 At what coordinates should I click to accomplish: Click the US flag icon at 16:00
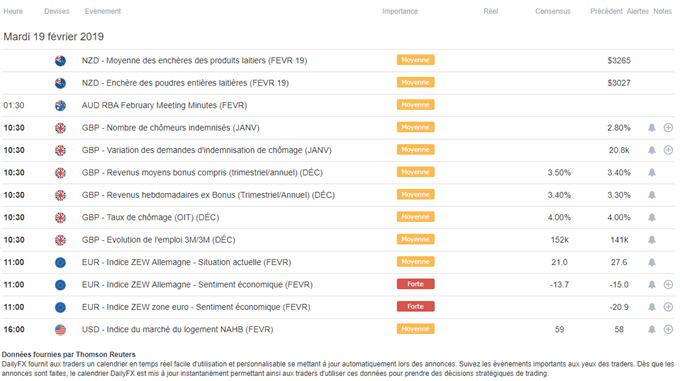(60, 329)
